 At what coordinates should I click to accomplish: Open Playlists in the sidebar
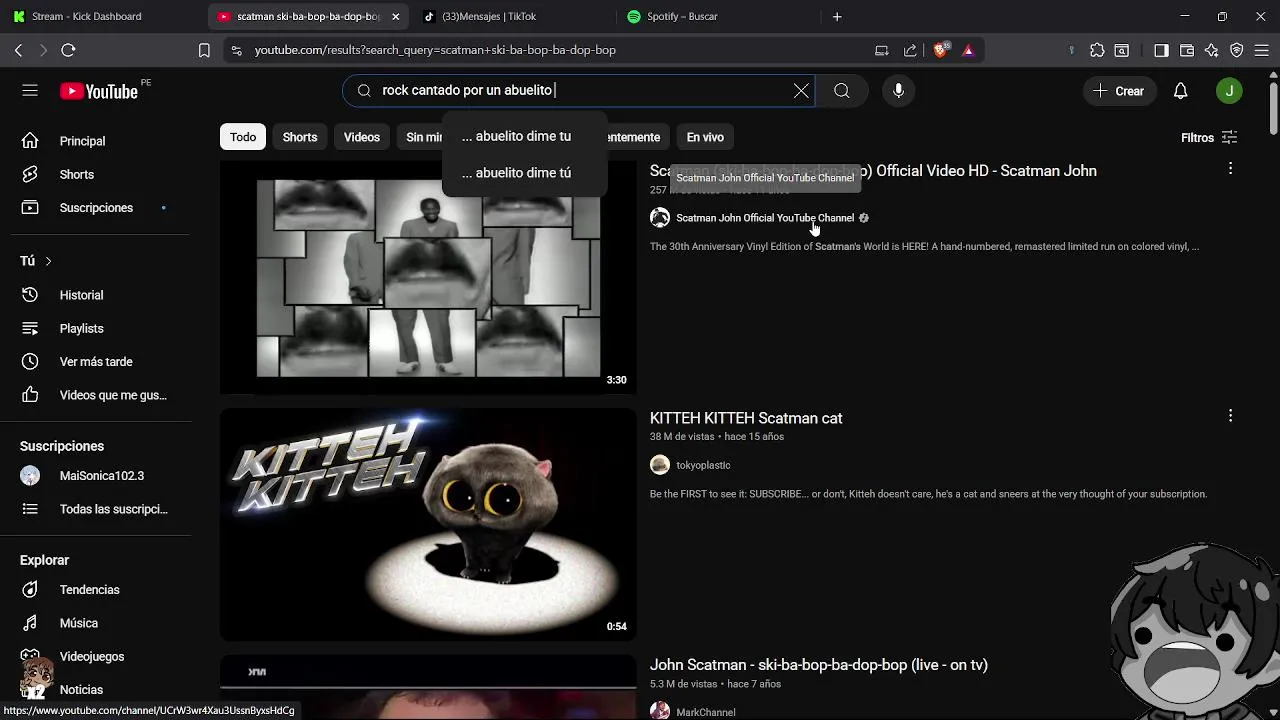[96, 328]
